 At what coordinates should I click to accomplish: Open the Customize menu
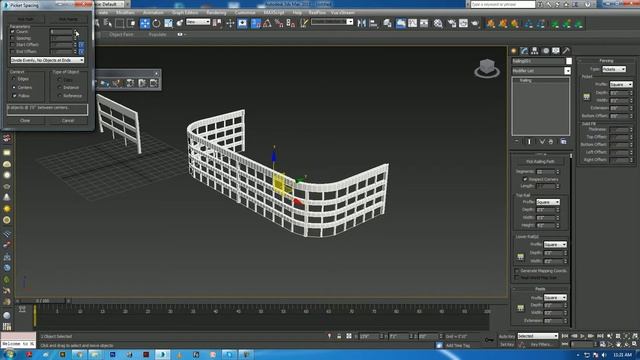click(245, 13)
